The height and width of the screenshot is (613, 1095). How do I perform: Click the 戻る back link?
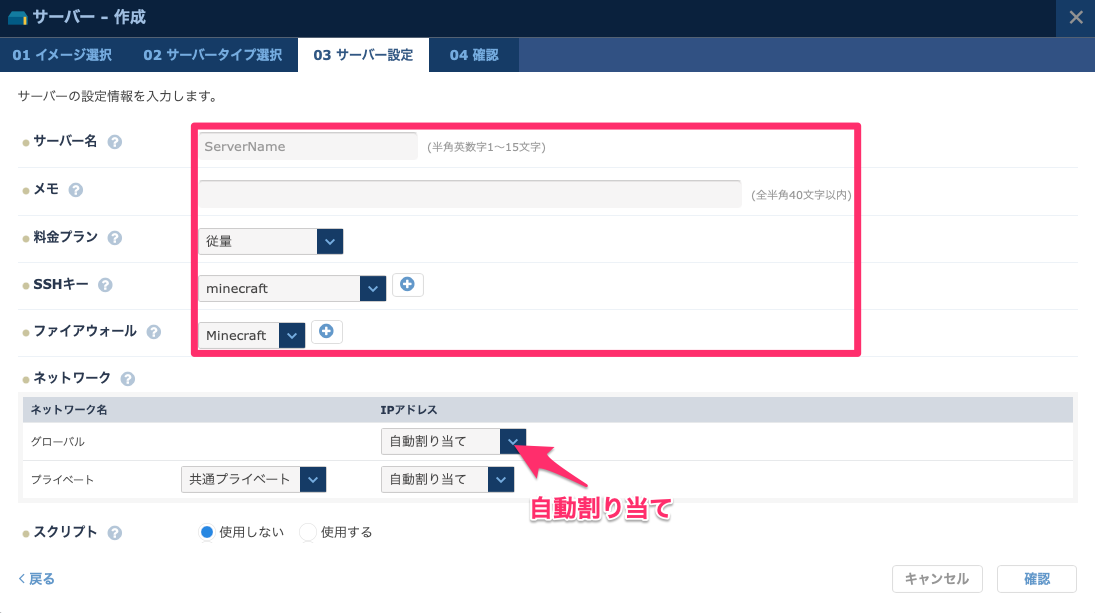37,579
